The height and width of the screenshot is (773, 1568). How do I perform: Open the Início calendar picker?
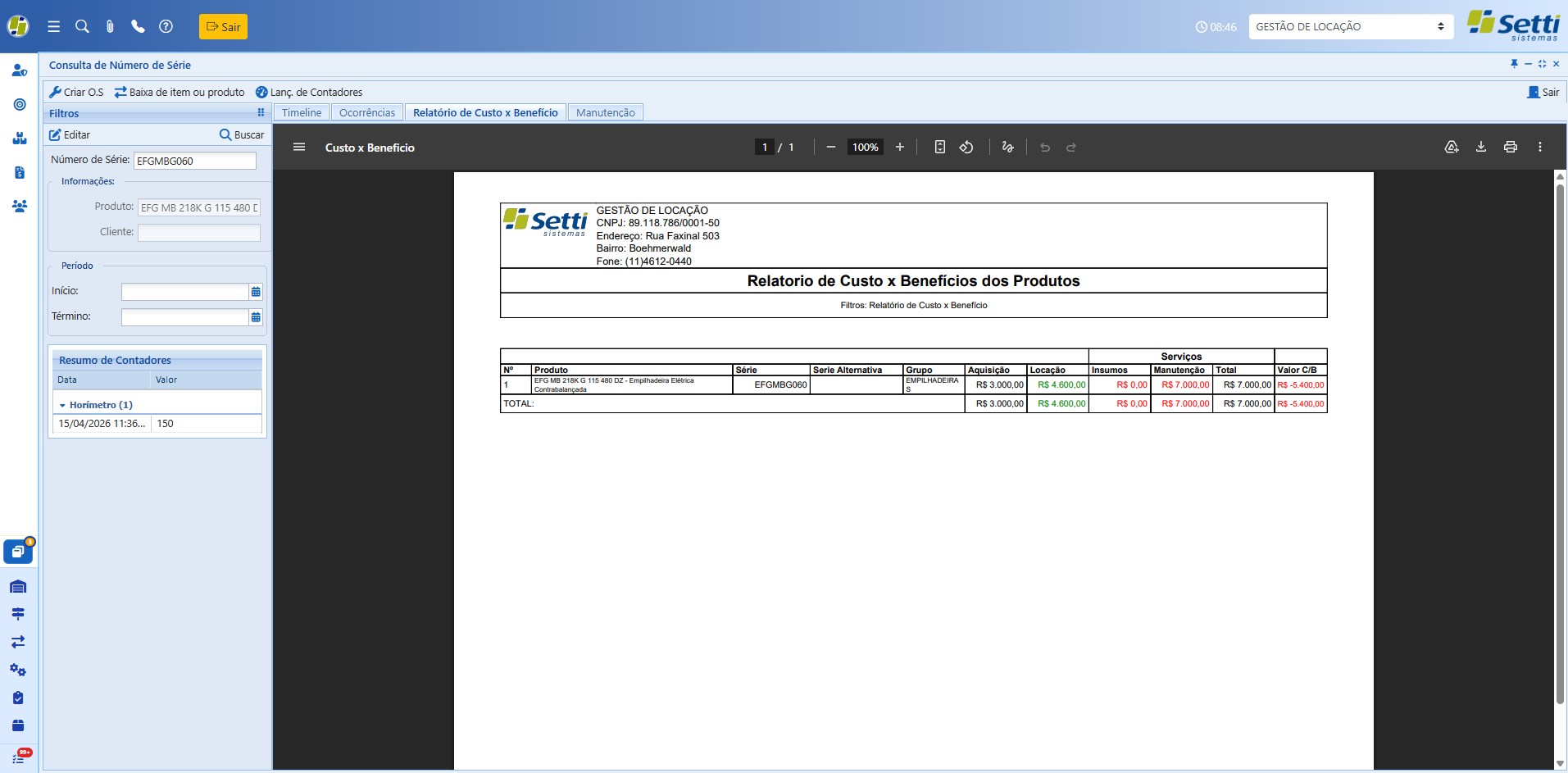[x=256, y=292]
